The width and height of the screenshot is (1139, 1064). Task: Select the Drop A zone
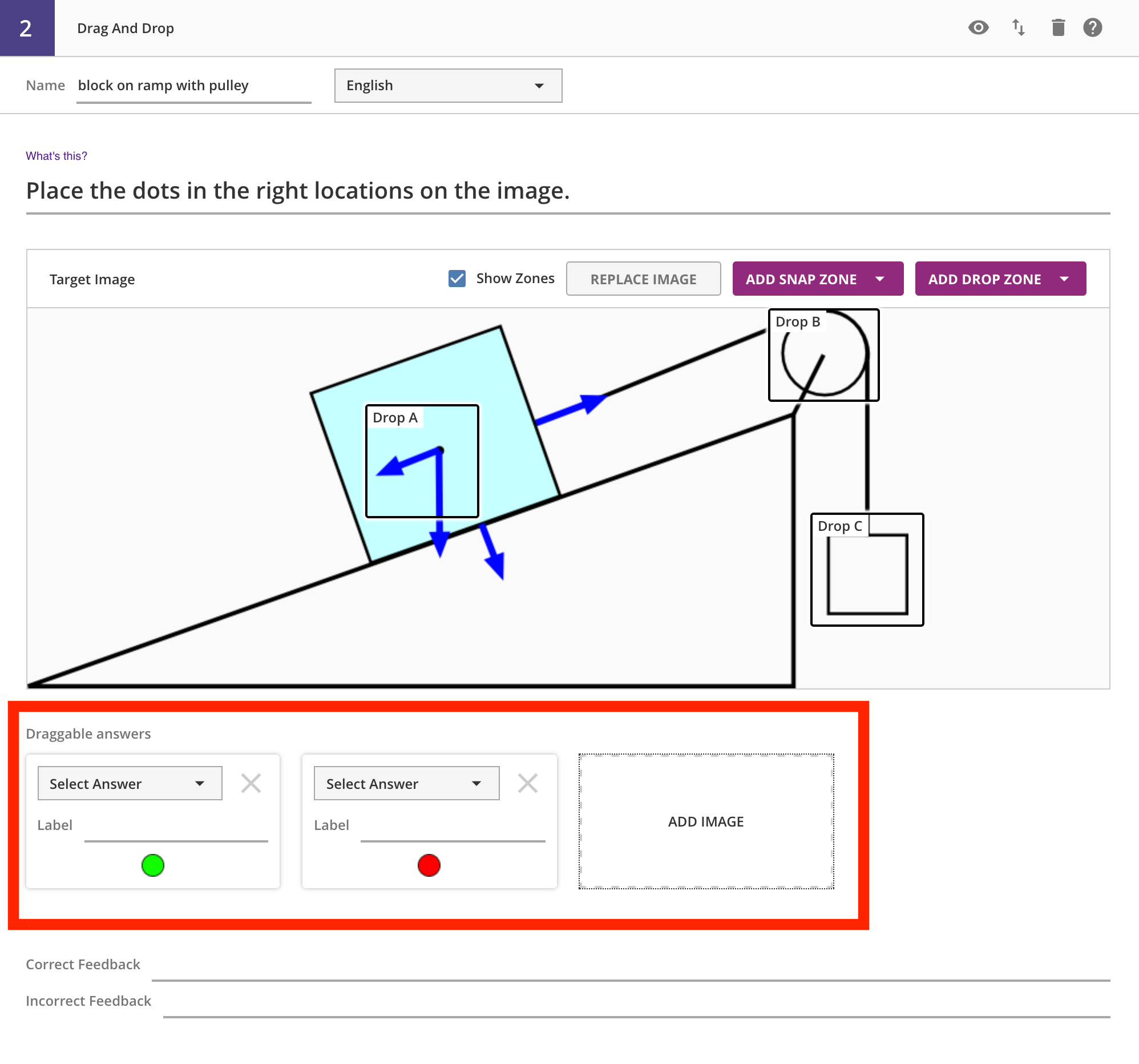422,461
